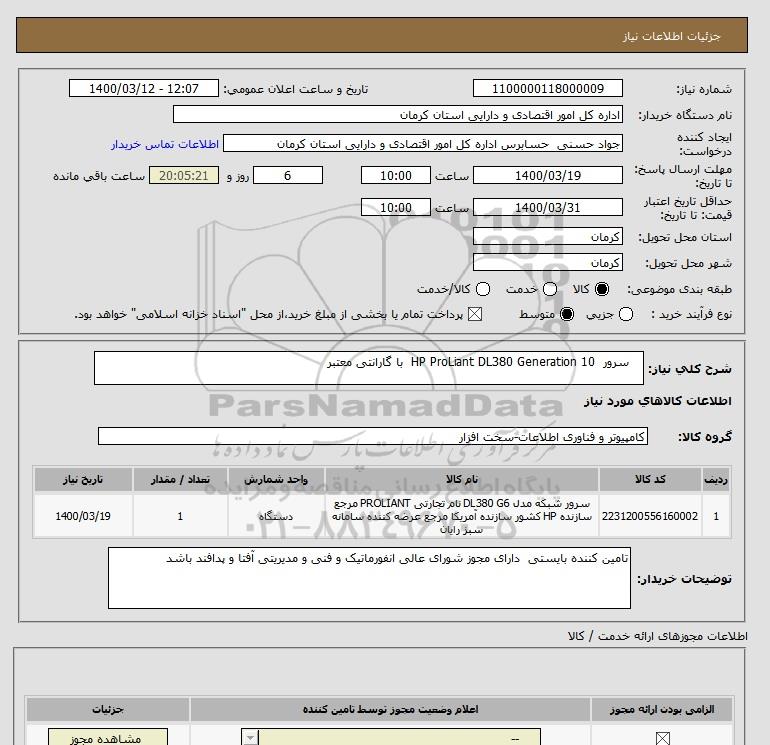Click the public announcement date field

[x=143, y=88]
